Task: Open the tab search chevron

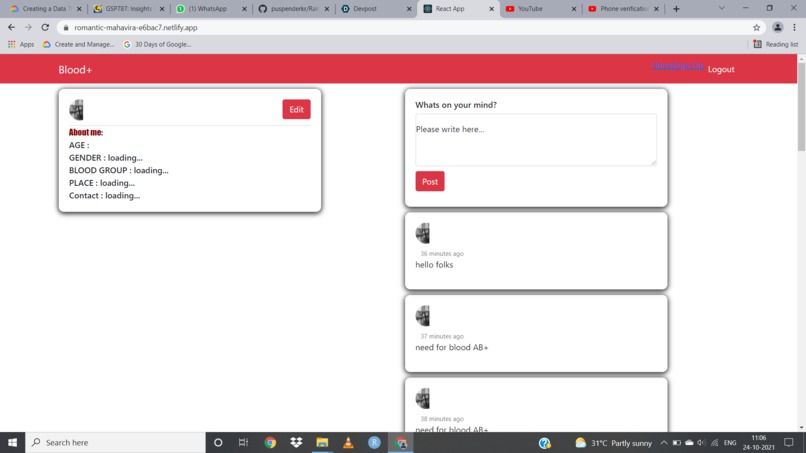Action: pos(722,8)
